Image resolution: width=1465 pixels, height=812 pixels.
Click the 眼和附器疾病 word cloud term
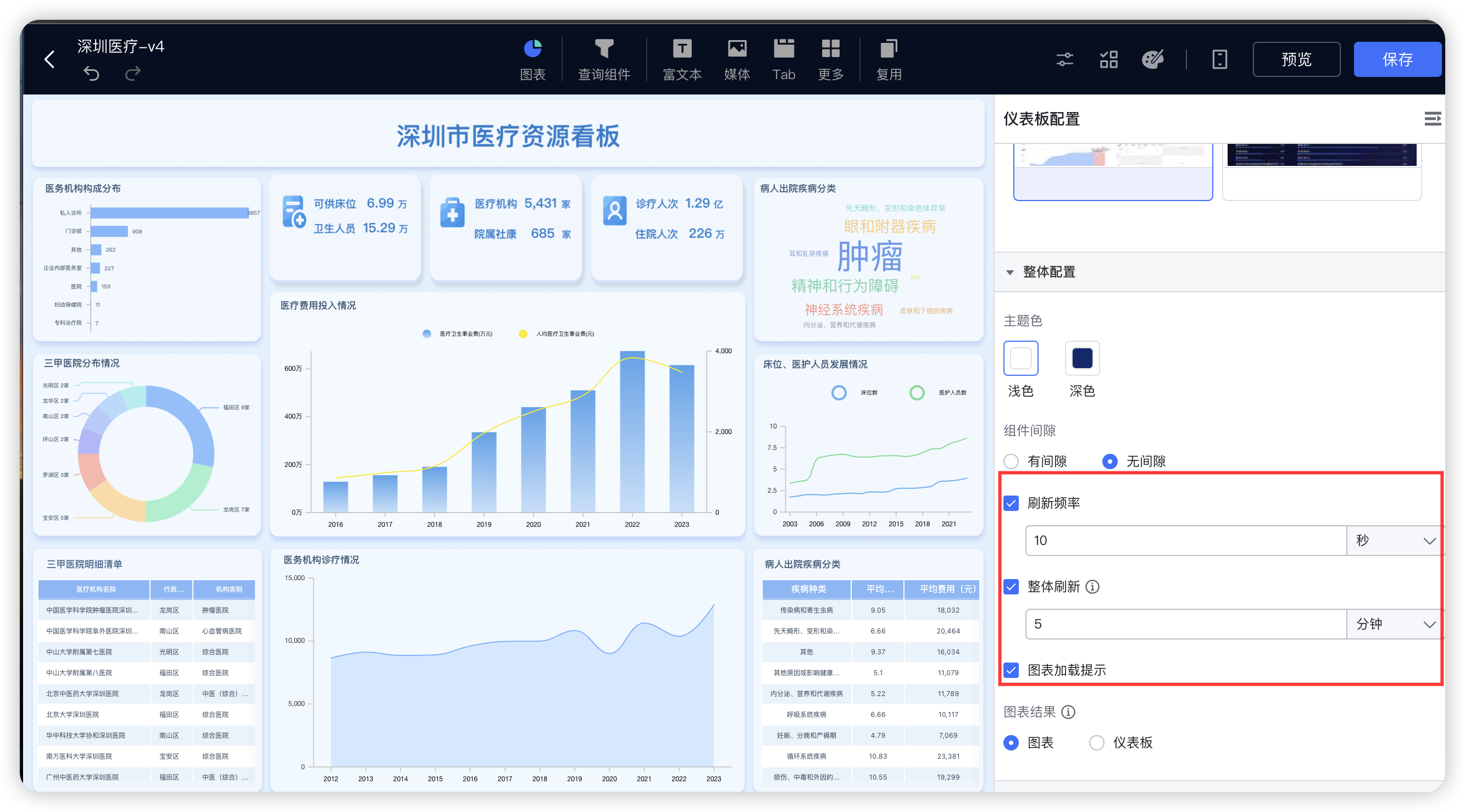coord(890,227)
